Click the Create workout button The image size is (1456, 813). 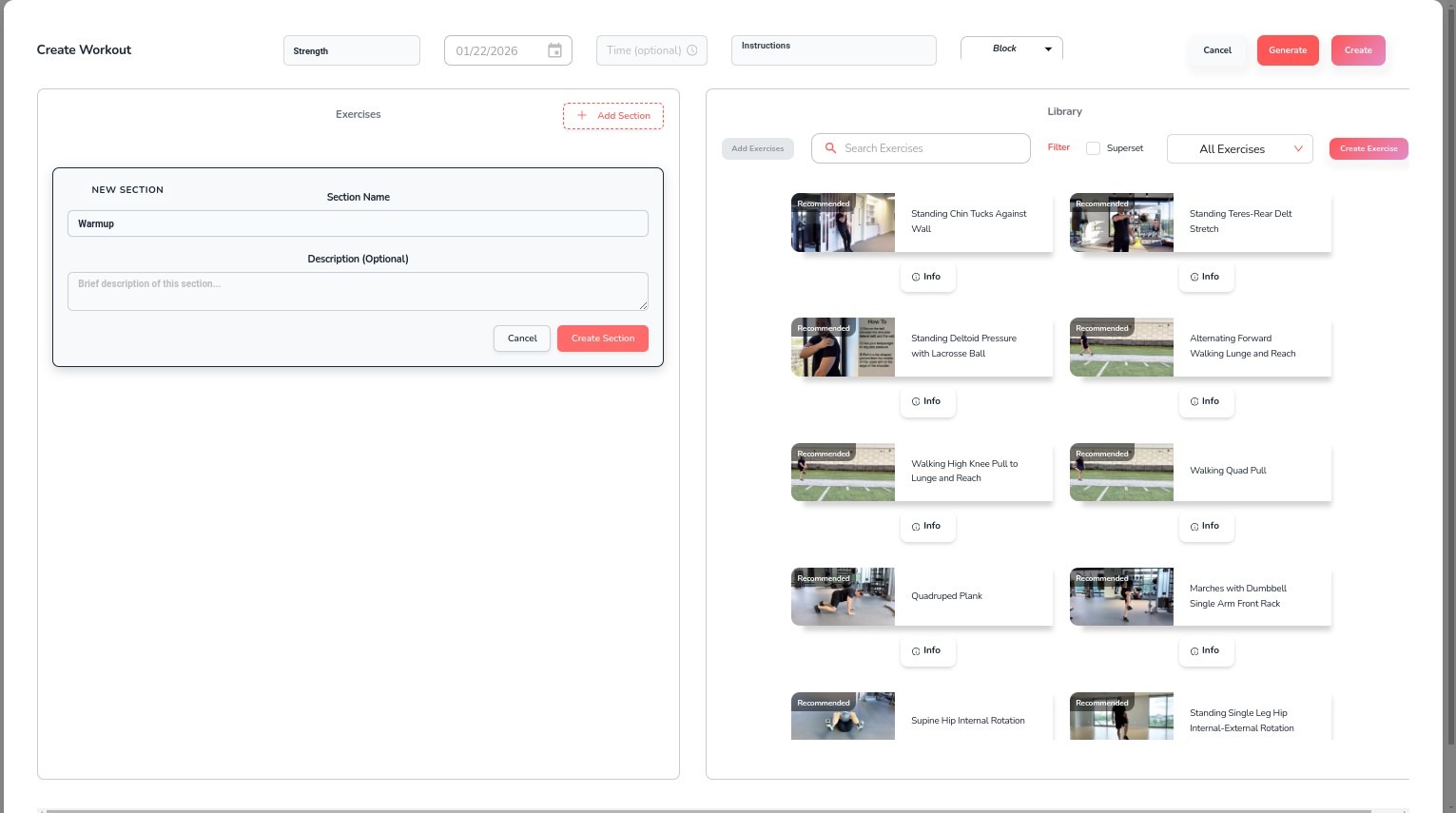[x=1358, y=50]
